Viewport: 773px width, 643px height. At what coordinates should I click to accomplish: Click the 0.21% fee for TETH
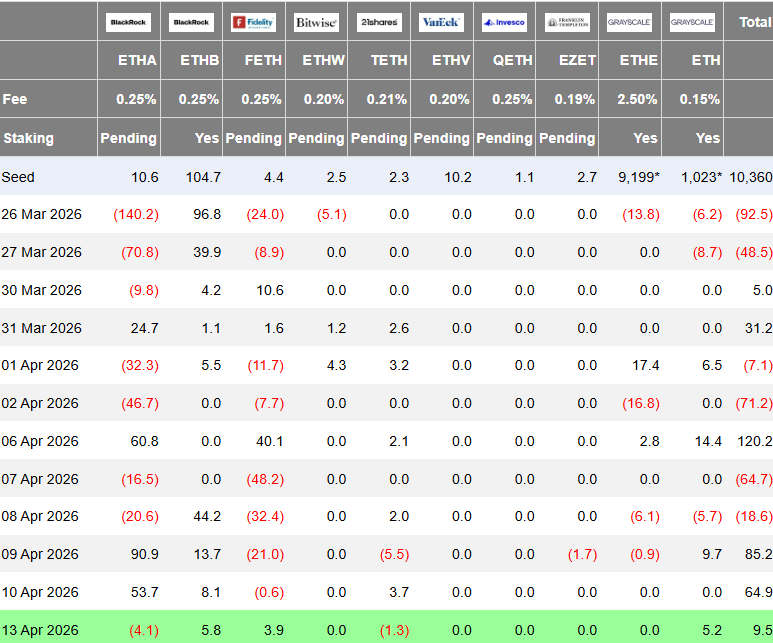click(387, 99)
